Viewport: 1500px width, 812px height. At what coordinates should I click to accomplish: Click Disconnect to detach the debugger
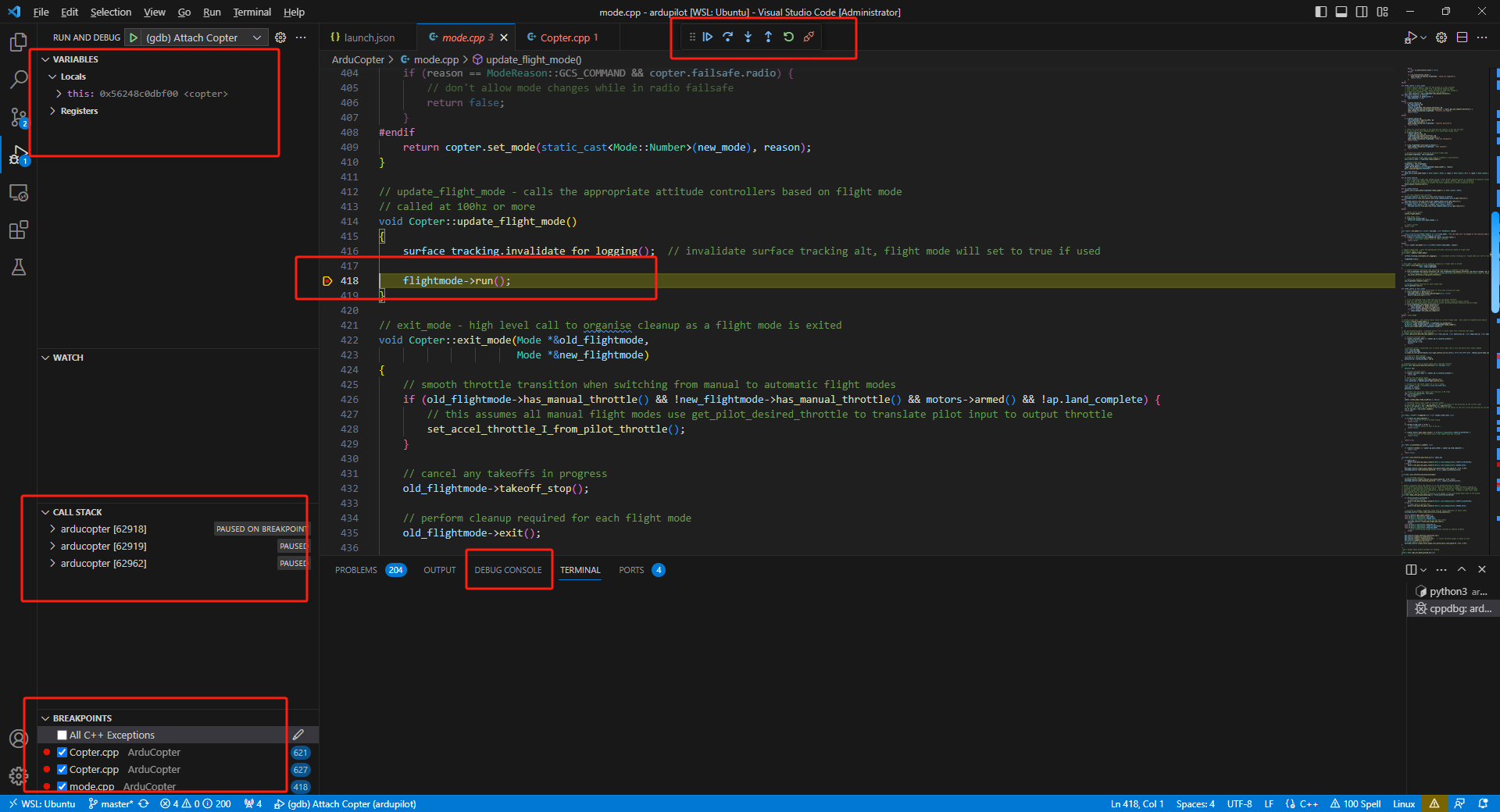point(809,37)
